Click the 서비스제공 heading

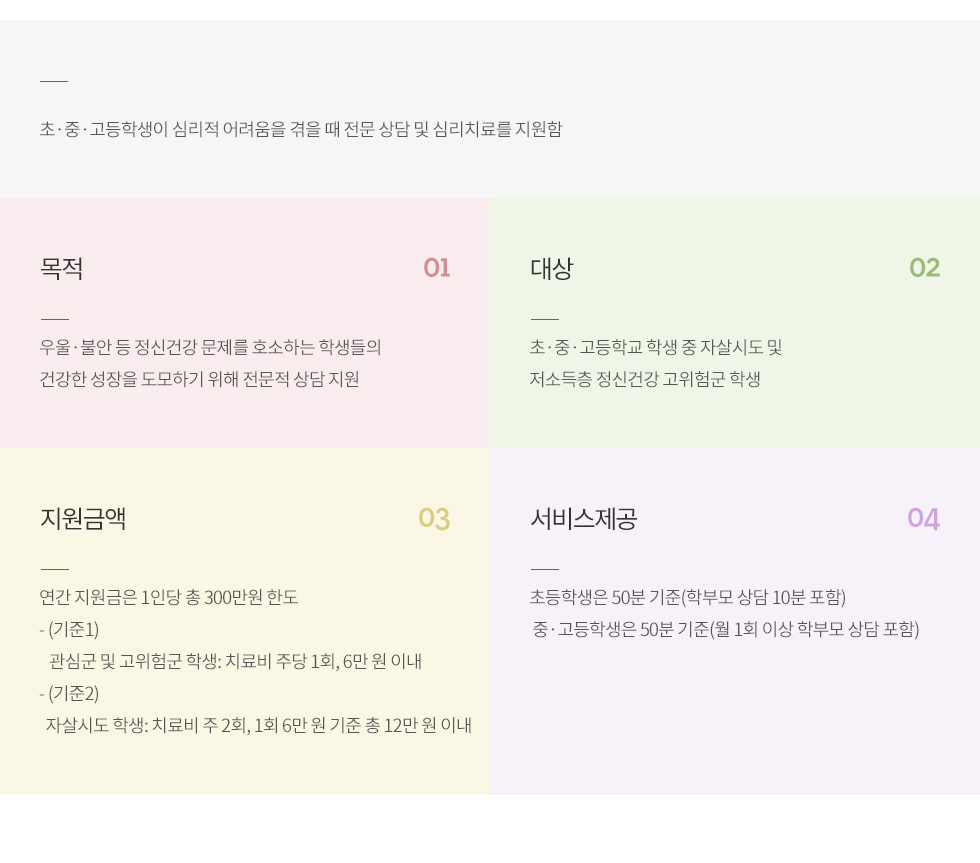pyautogui.click(x=583, y=519)
